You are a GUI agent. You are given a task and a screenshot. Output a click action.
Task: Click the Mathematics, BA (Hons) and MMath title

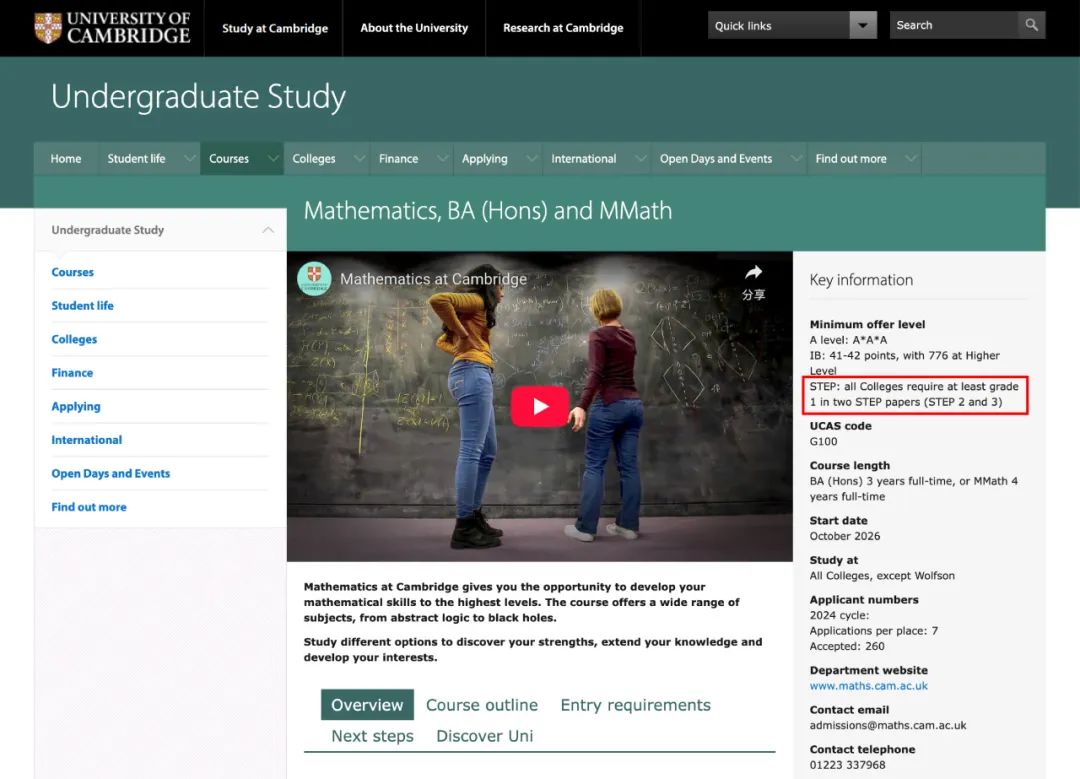pyautogui.click(x=488, y=211)
